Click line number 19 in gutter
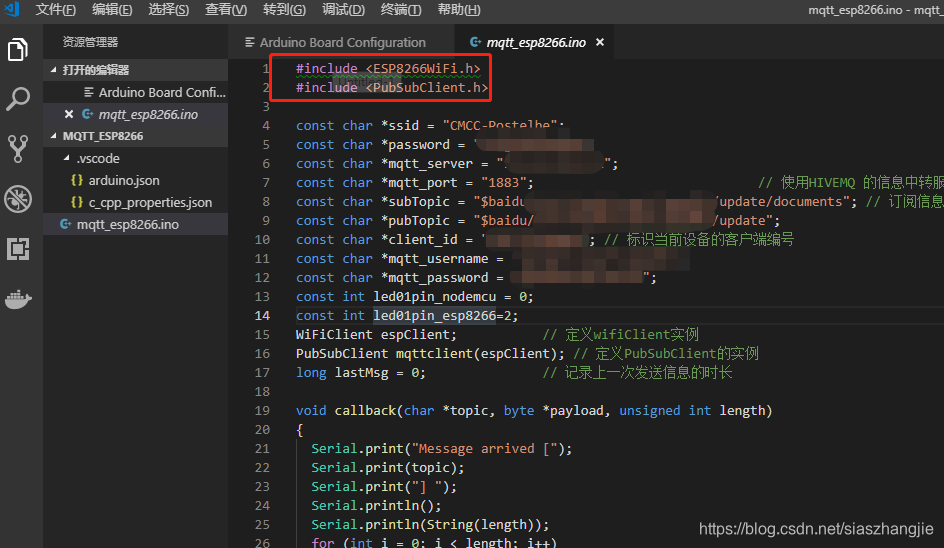 click(262, 411)
